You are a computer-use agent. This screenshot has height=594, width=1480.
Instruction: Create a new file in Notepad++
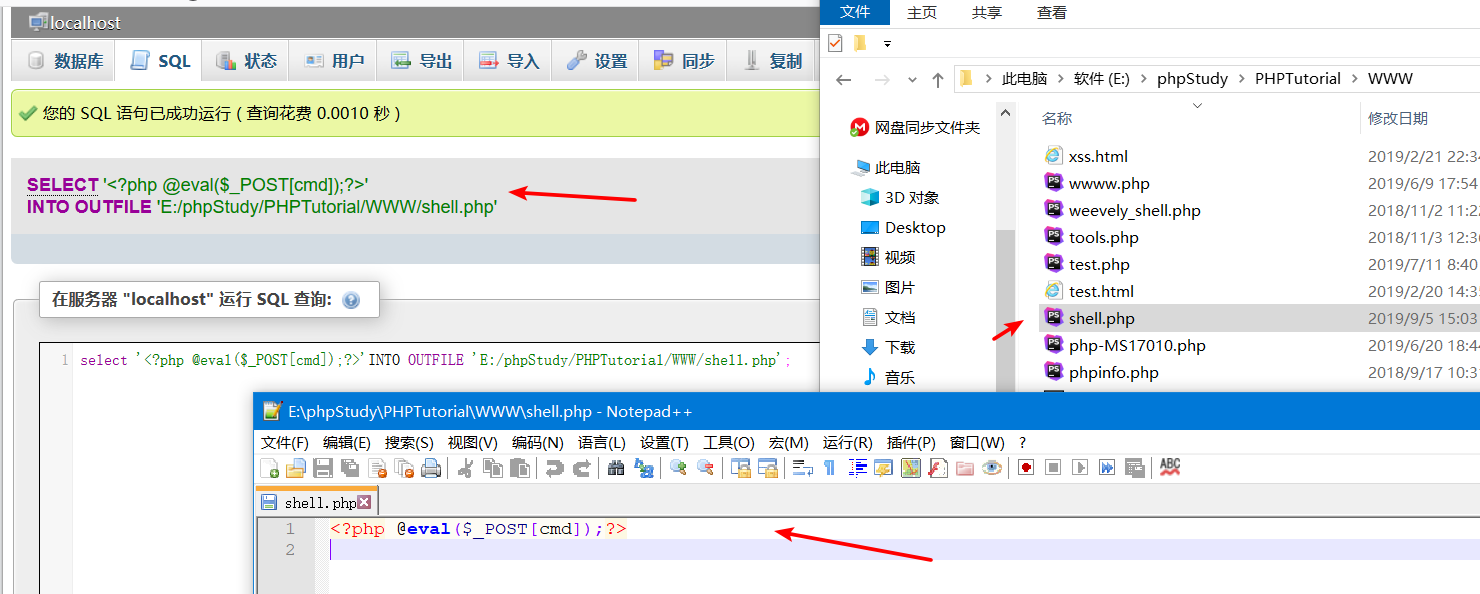click(269, 468)
